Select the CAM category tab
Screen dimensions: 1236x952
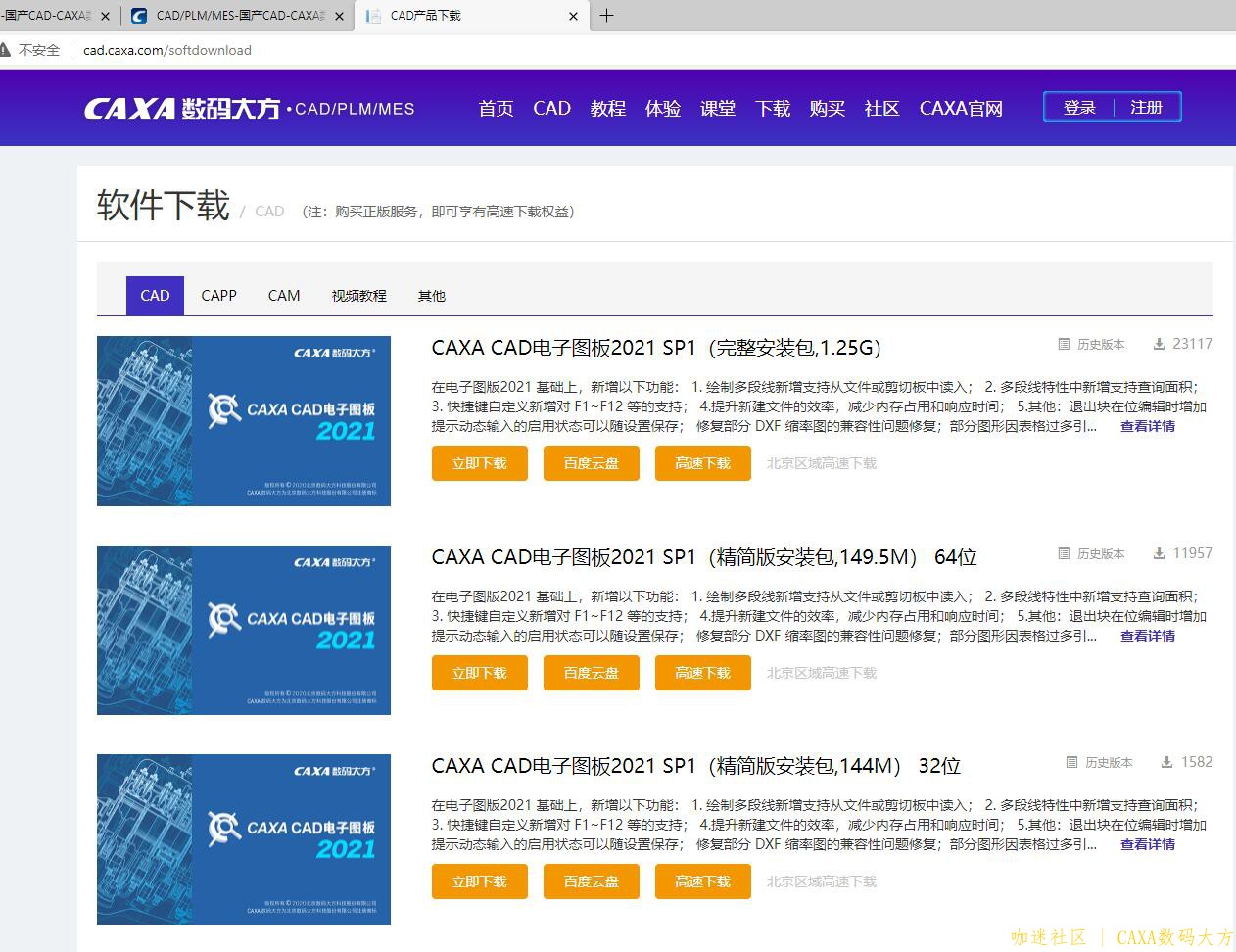[x=284, y=296]
